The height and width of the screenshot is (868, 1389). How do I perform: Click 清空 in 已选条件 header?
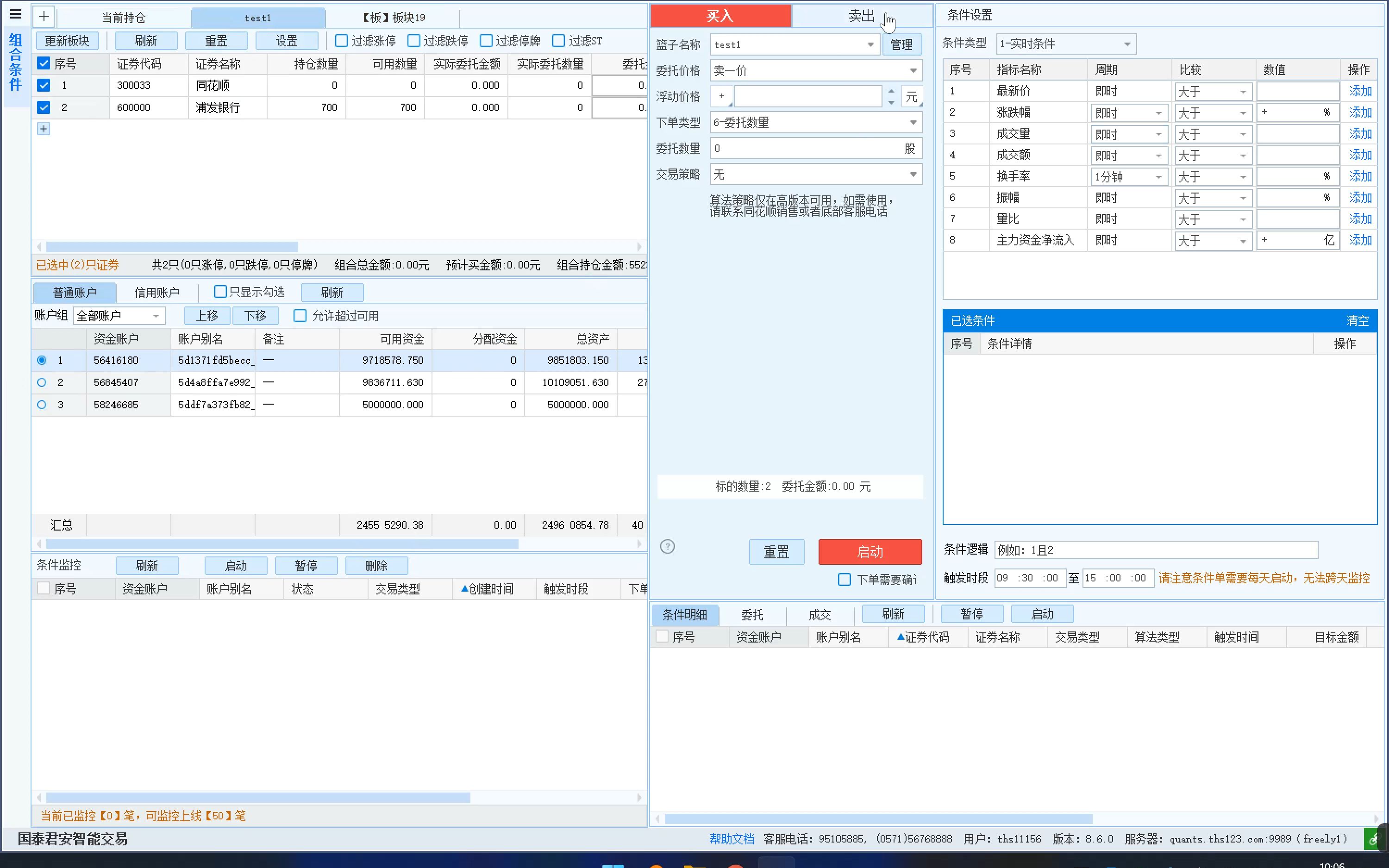click(x=1358, y=320)
